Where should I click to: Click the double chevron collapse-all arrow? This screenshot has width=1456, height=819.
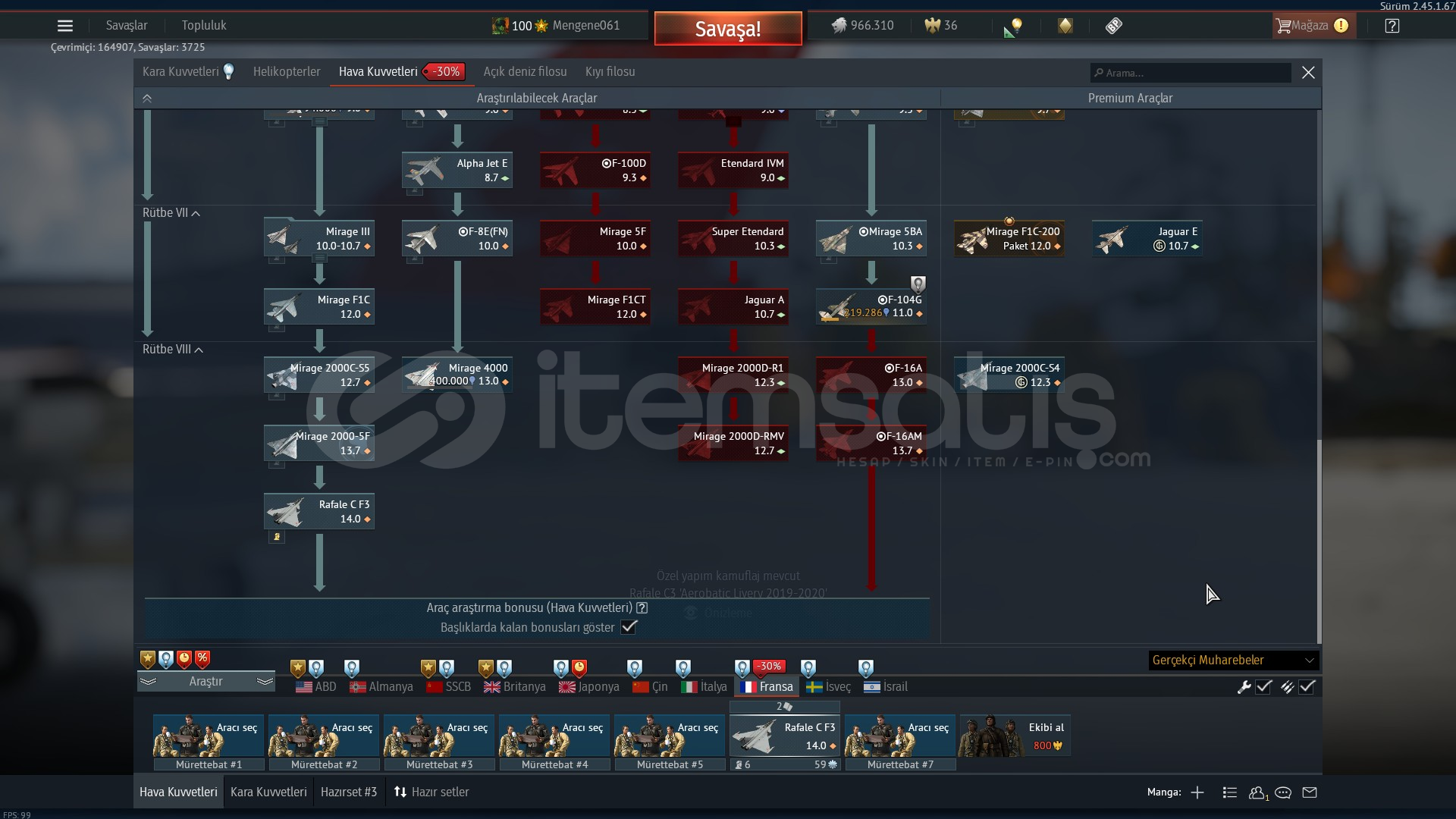[x=147, y=99]
